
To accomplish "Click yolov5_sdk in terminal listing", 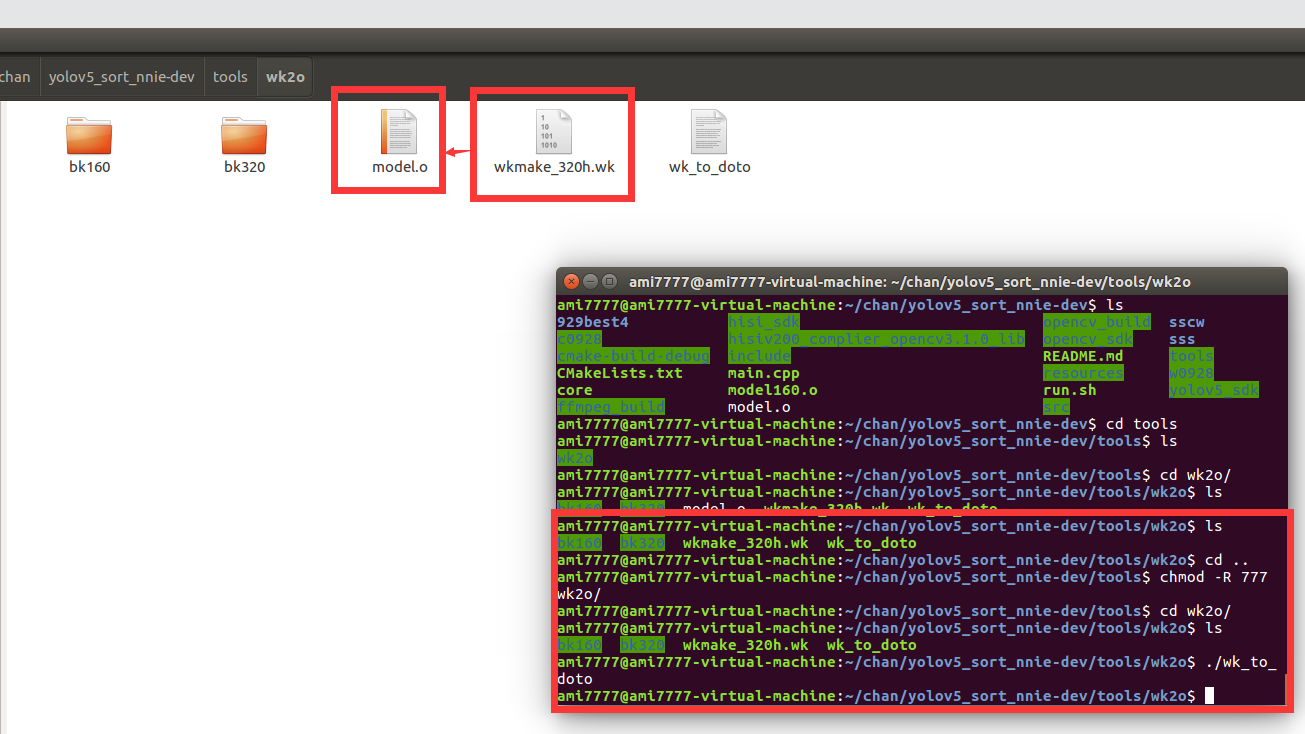I will 1214,390.
